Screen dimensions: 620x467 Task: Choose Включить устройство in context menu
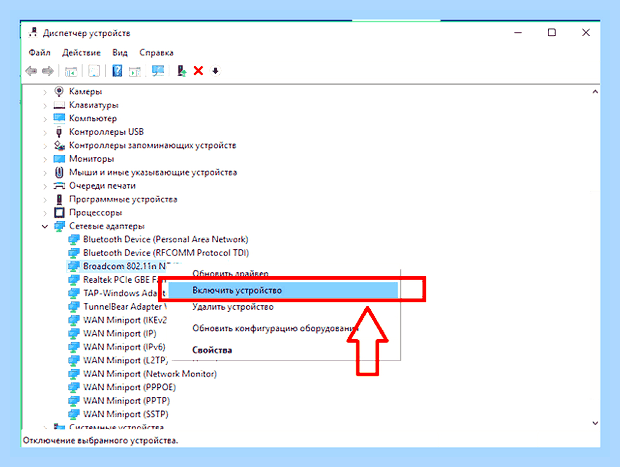click(x=283, y=290)
